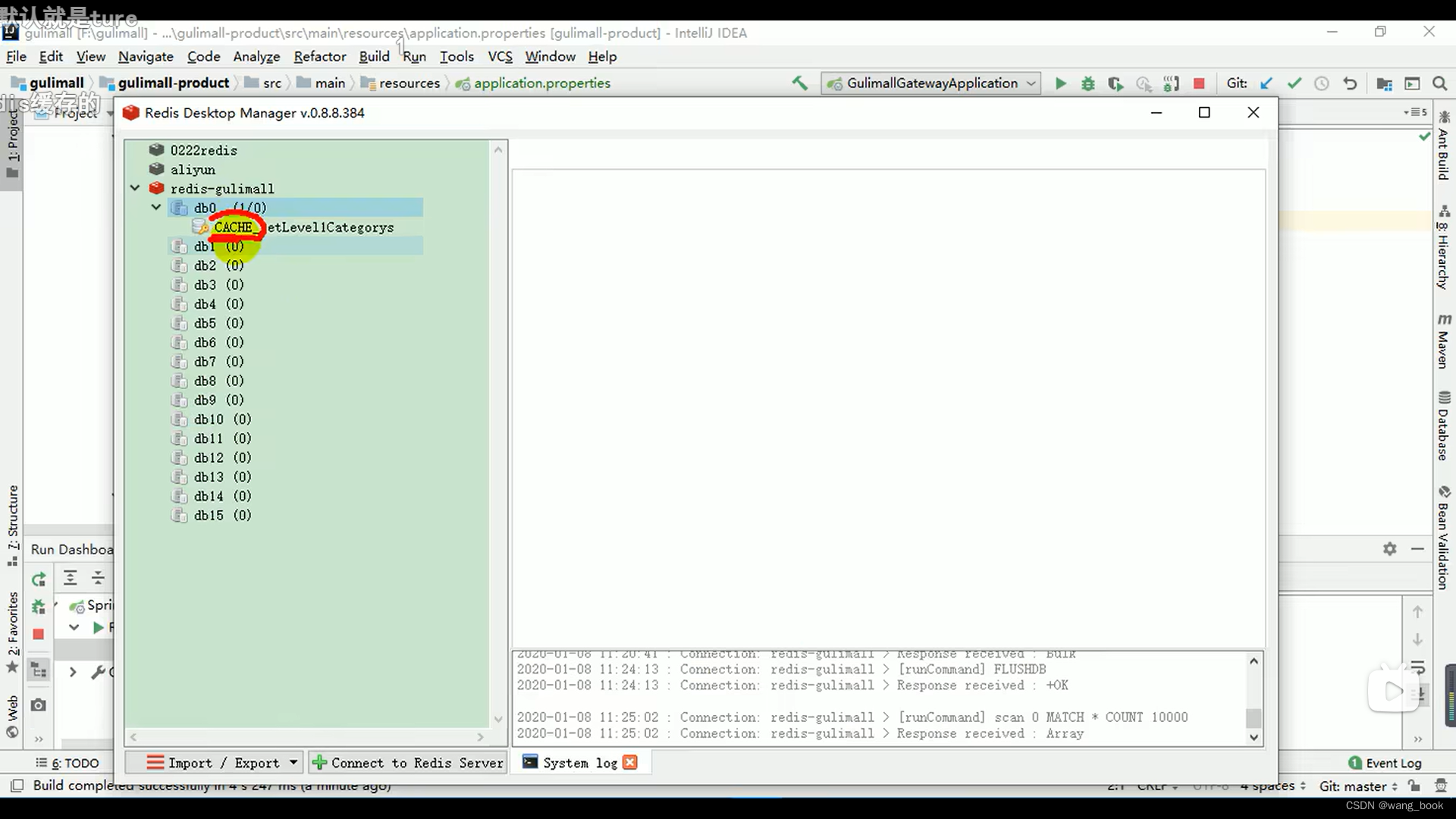Image resolution: width=1456 pixels, height=819 pixels.
Task: Open the Hierarchy side panel
Action: [1444, 247]
